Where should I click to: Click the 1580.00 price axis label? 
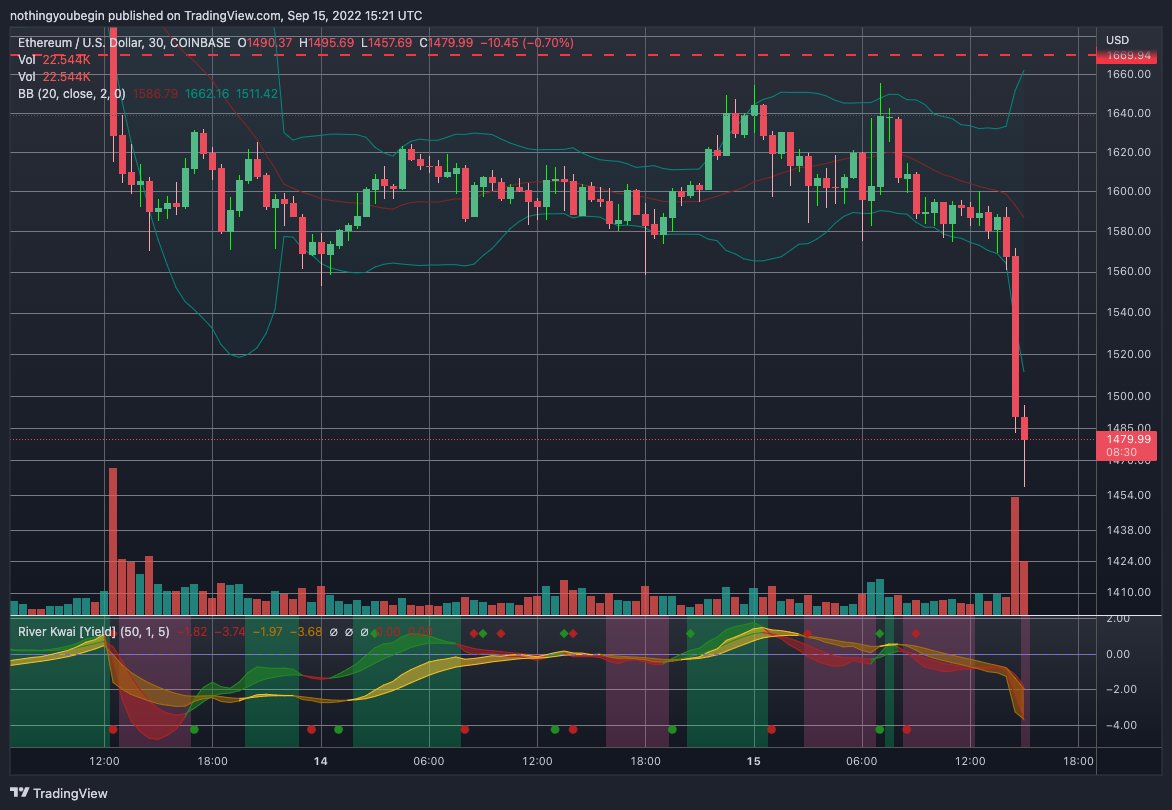coord(1128,231)
